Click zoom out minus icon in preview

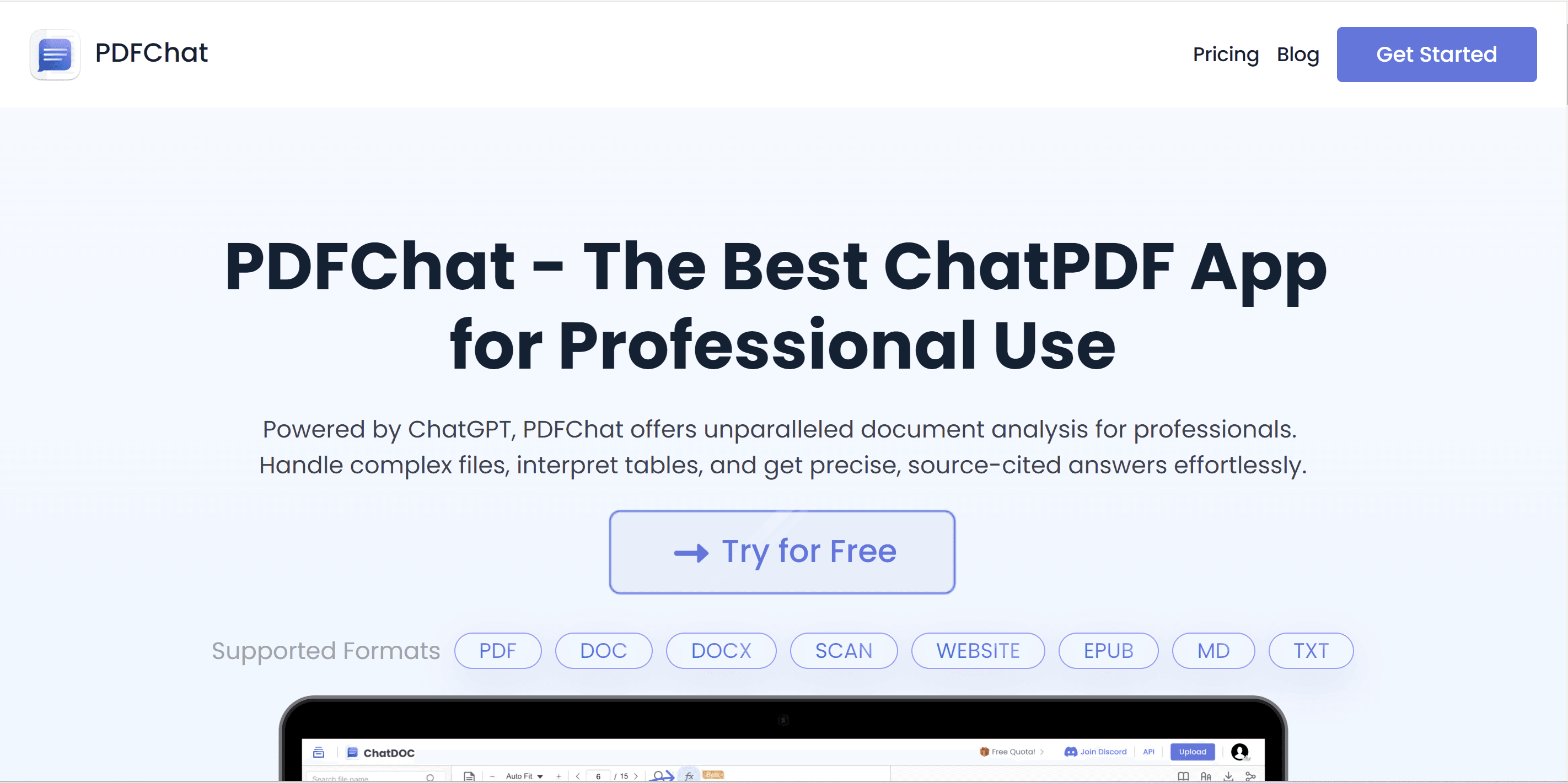coord(492,776)
